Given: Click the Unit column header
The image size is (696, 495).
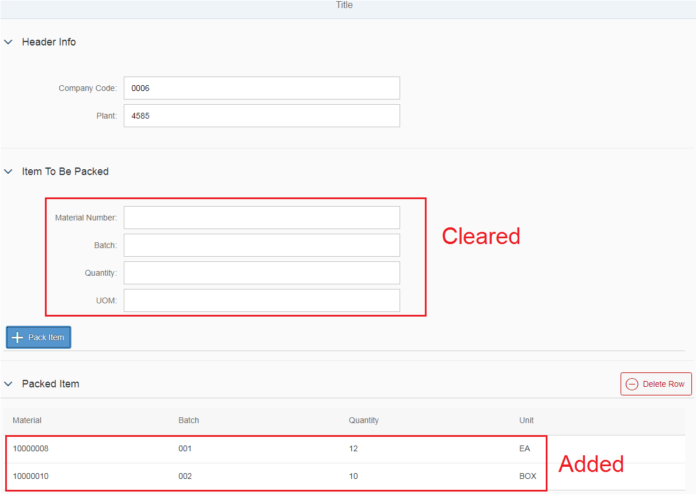Looking at the screenshot, I should (x=526, y=420).
